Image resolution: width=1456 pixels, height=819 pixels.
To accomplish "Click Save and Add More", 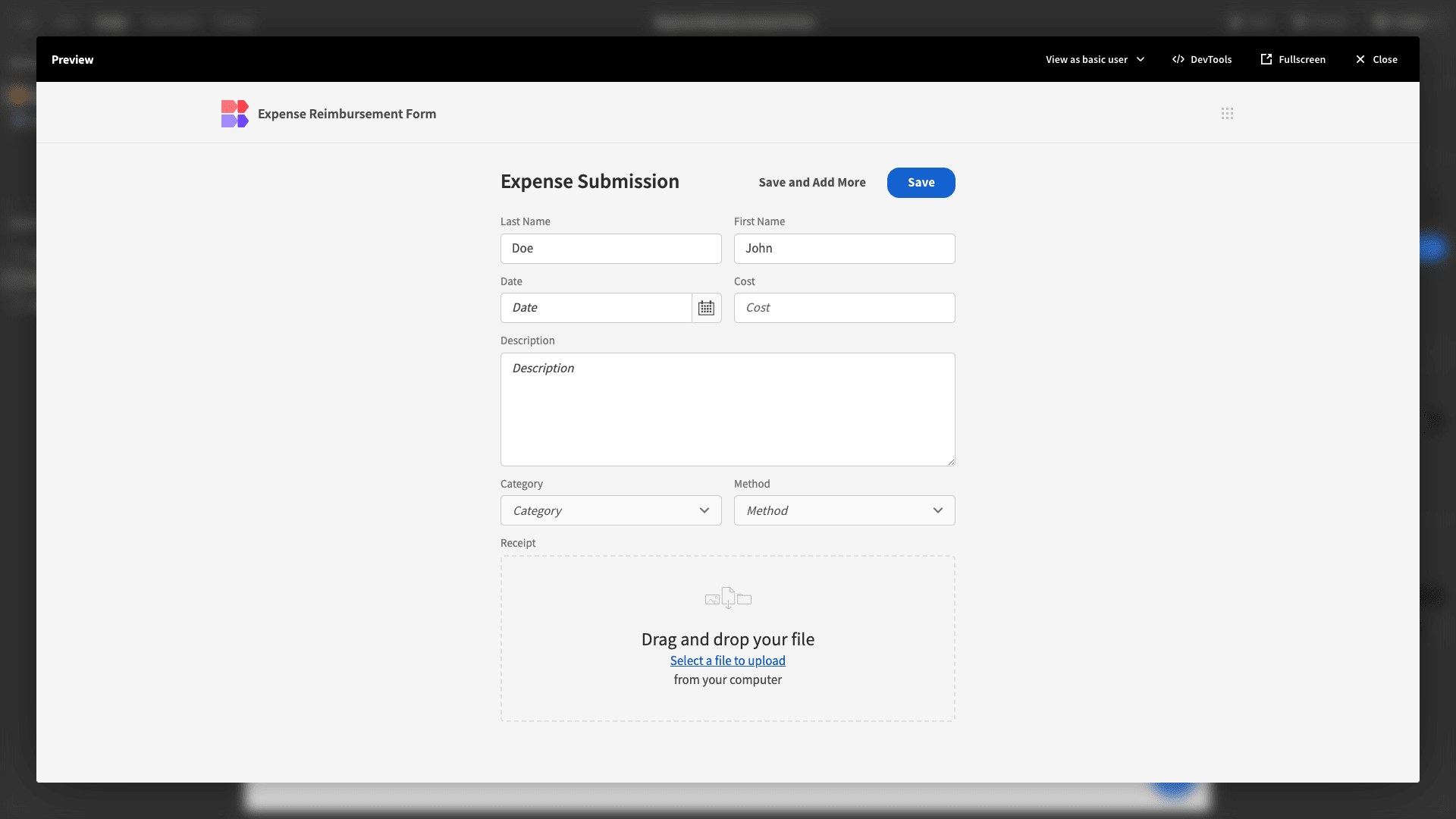I will point(812,183).
